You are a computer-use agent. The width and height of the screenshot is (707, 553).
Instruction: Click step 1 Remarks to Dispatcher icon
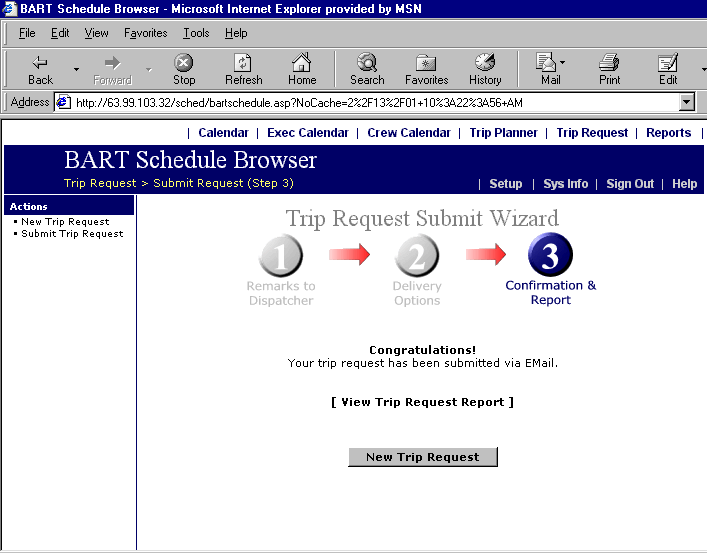click(x=281, y=256)
